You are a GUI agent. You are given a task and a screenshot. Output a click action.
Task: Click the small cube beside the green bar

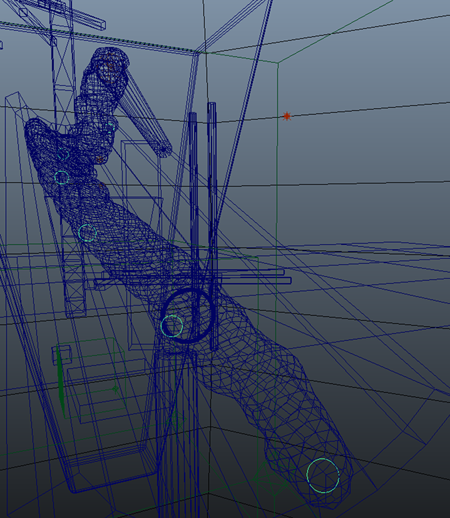coord(61,355)
